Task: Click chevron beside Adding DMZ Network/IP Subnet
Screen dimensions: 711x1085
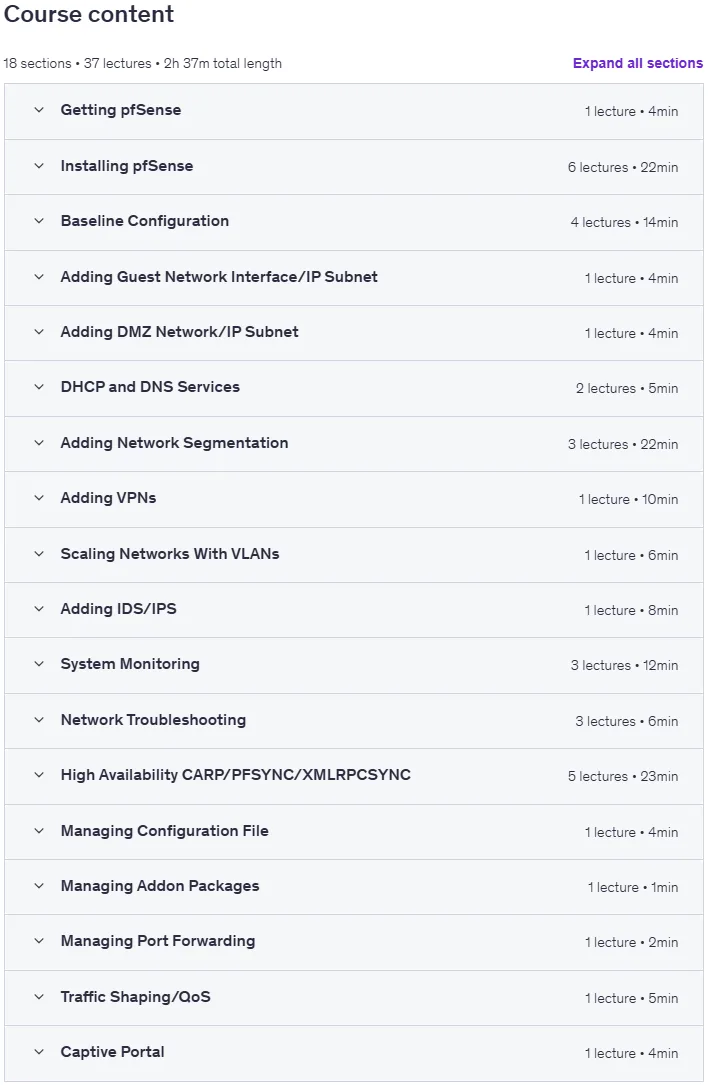Action: (39, 332)
